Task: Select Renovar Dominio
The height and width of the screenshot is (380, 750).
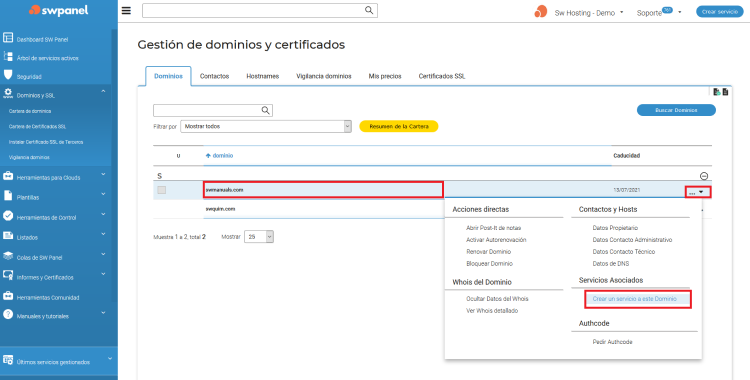Action: pyautogui.click(x=488, y=252)
